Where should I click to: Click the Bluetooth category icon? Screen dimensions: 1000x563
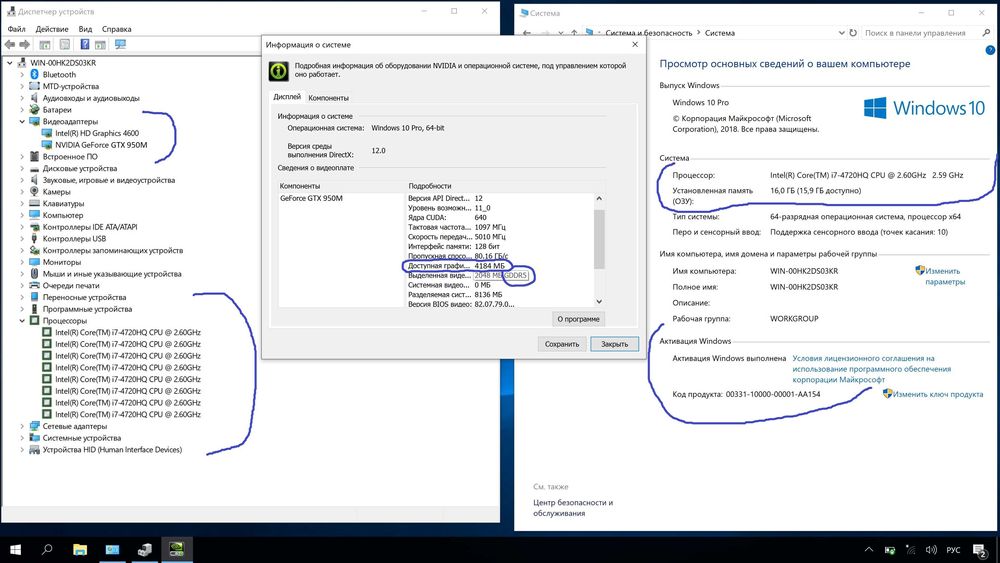(34, 75)
